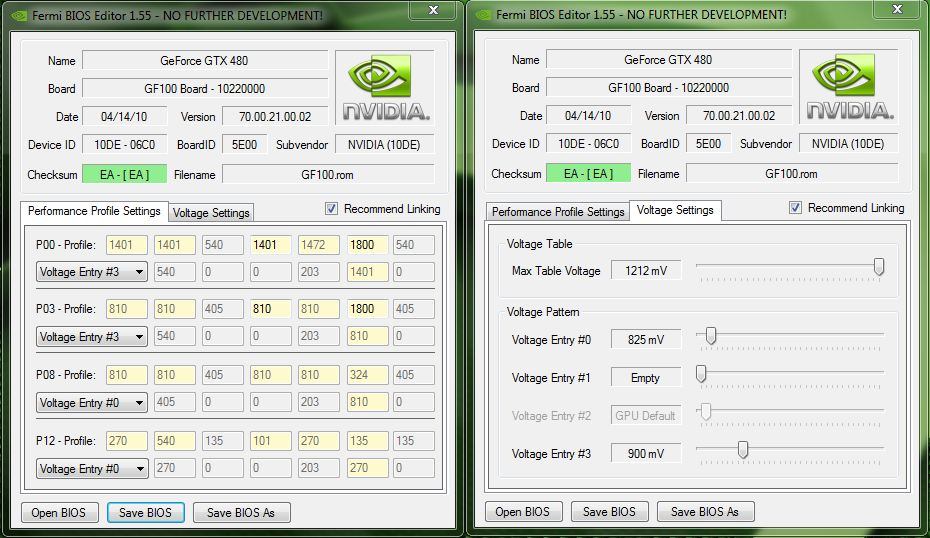Viewport: 930px width, 538px height.
Task: Click the P03 profile 1800 value field
Action: coord(367,308)
